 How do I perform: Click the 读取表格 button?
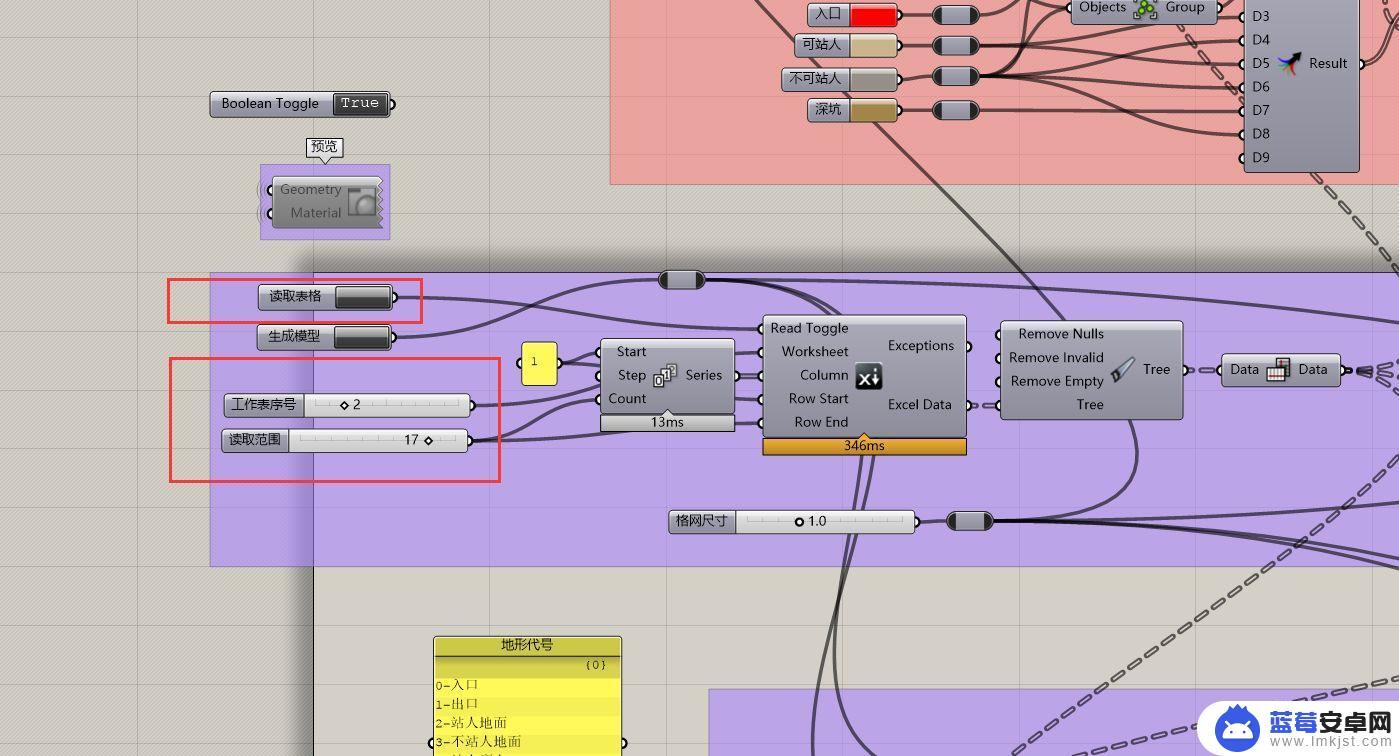tap(363, 297)
